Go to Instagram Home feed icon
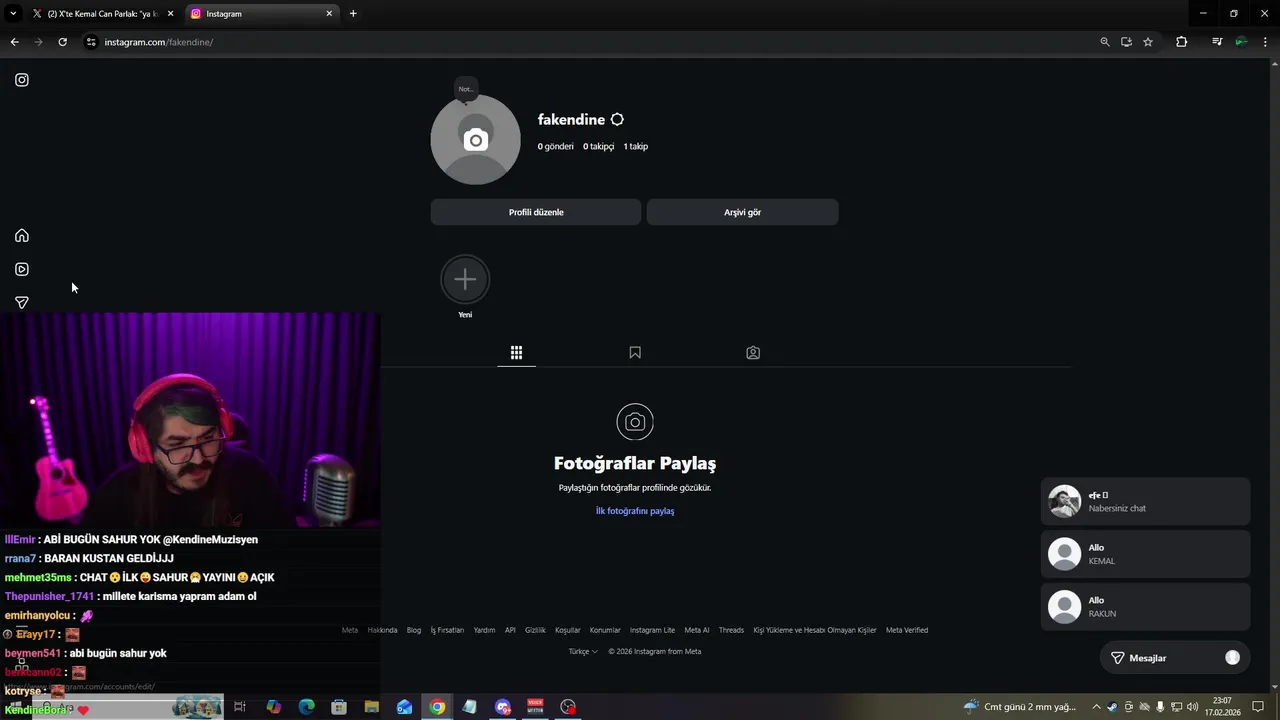1280x720 pixels. click(22, 236)
